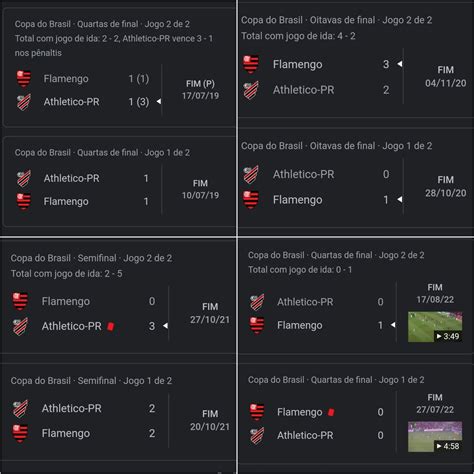The image size is (474, 474).
Task: Click Athletico-PR crest in 17/07/19 match
Action: [x=24, y=102]
